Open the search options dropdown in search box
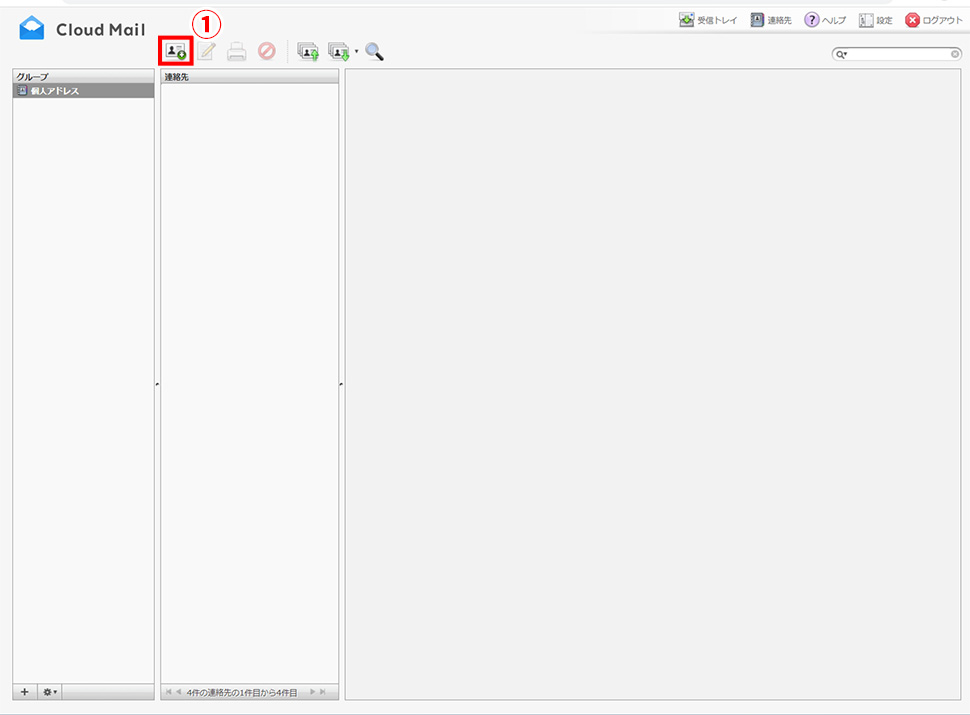 (x=842, y=55)
